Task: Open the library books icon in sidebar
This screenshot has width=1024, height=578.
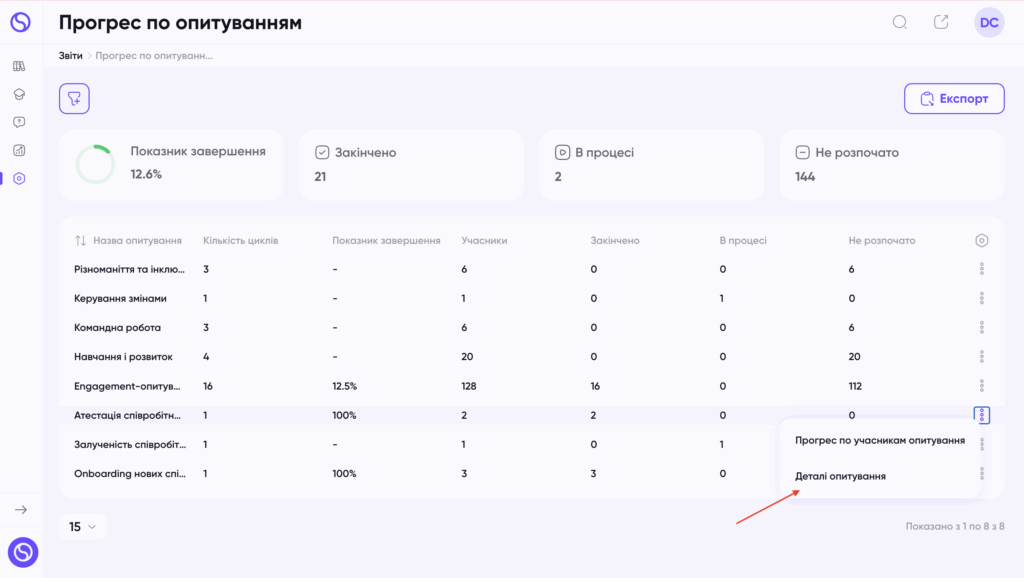Action: [x=19, y=66]
